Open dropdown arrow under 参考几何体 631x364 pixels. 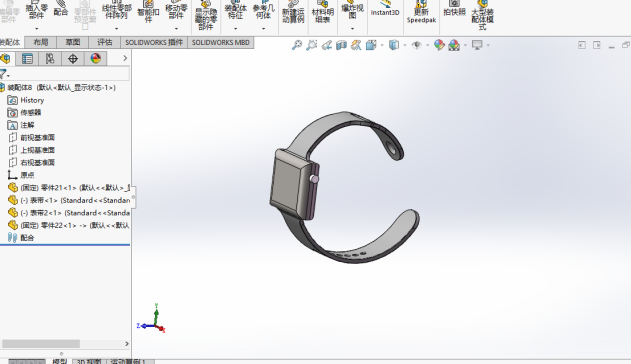(264, 29)
